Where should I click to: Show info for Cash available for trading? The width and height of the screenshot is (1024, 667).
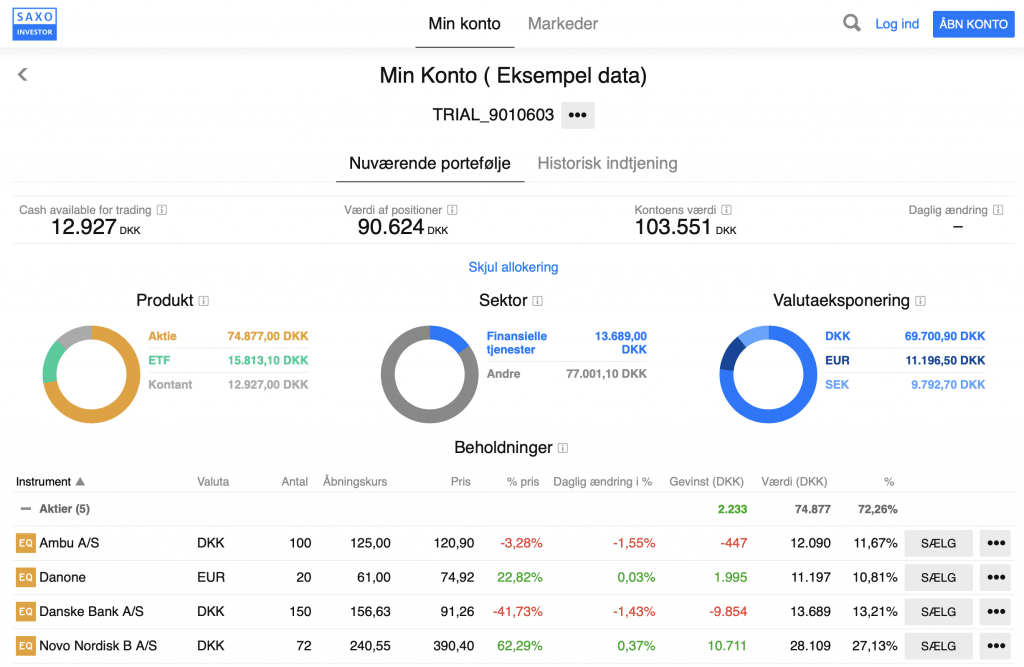tap(162, 210)
